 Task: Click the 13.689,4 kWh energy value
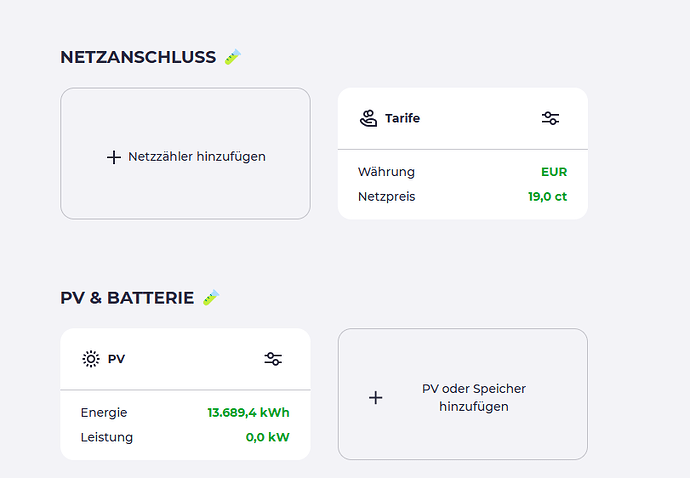point(248,412)
